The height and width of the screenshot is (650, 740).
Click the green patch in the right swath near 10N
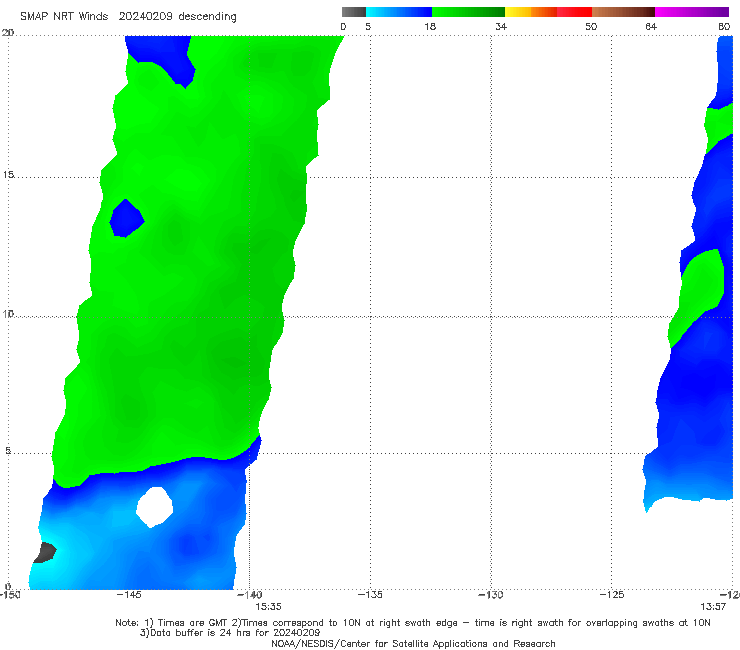click(x=697, y=296)
